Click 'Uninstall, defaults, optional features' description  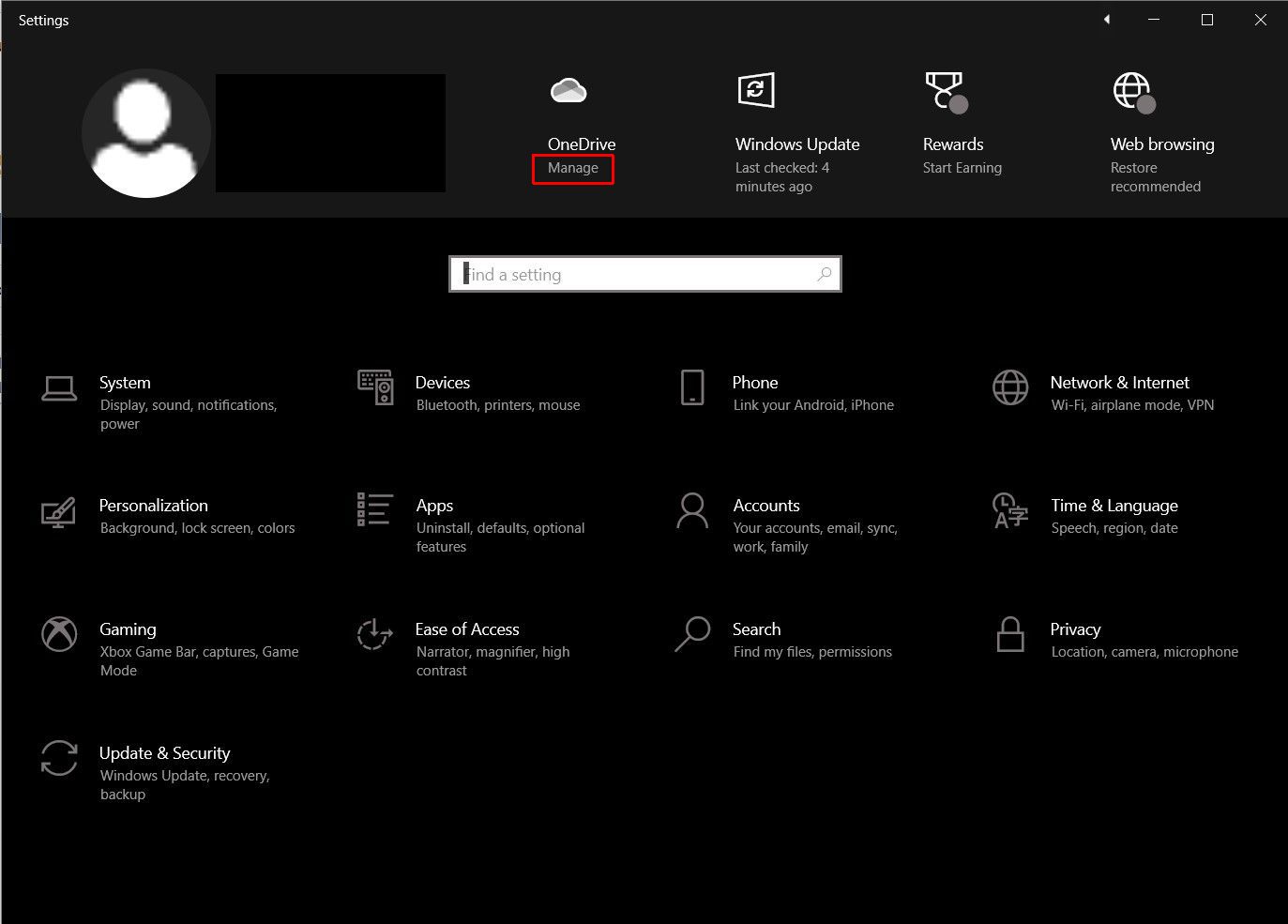[x=501, y=538]
